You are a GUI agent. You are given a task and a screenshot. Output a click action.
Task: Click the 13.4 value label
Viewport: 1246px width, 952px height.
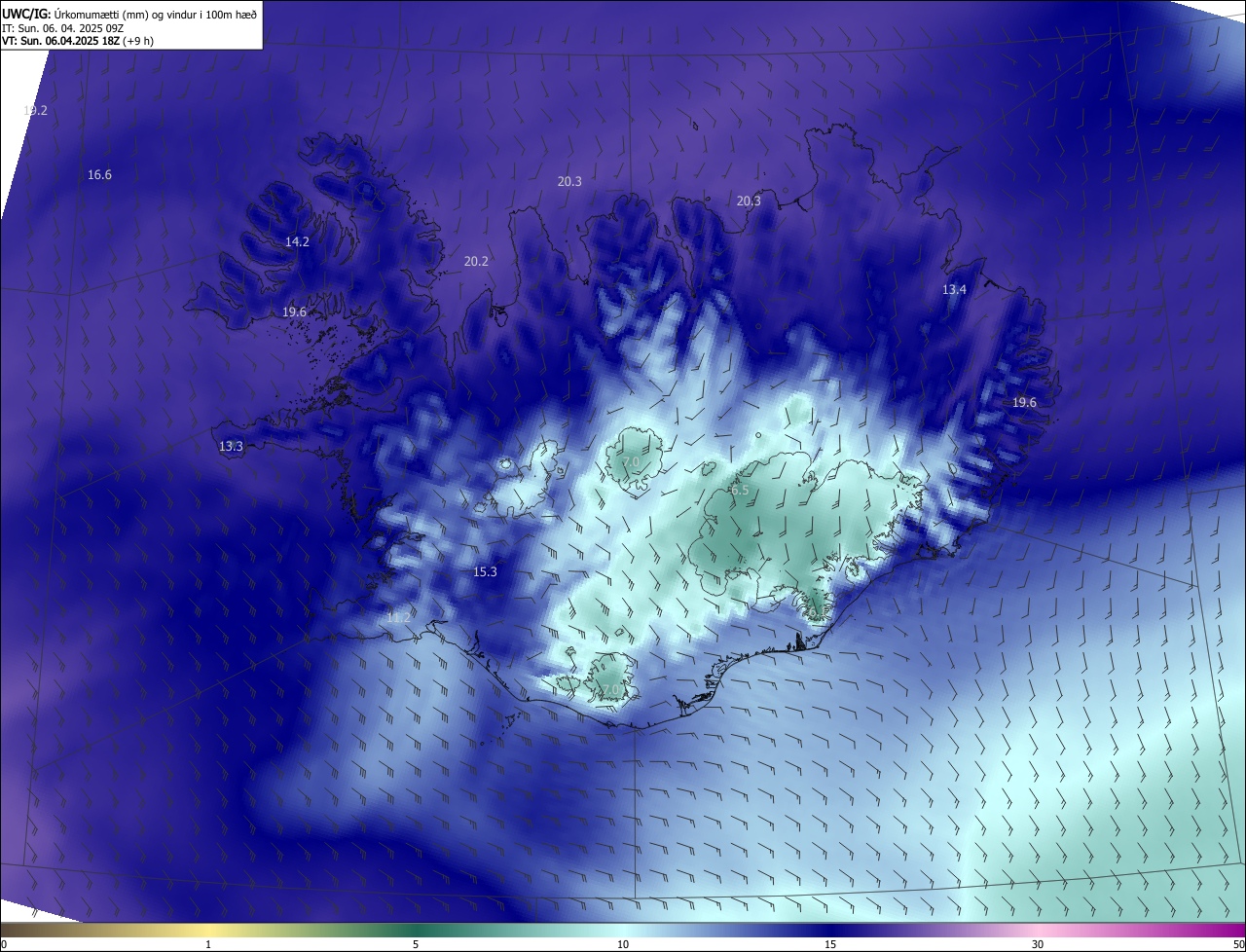[x=954, y=290]
